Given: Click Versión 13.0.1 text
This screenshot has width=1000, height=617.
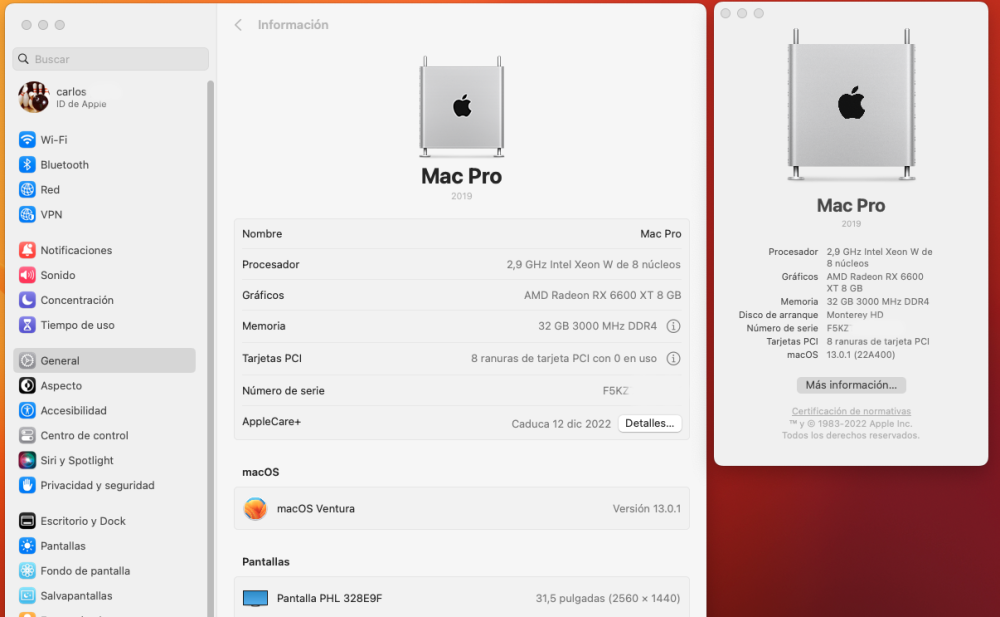Looking at the screenshot, I should (647, 508).
